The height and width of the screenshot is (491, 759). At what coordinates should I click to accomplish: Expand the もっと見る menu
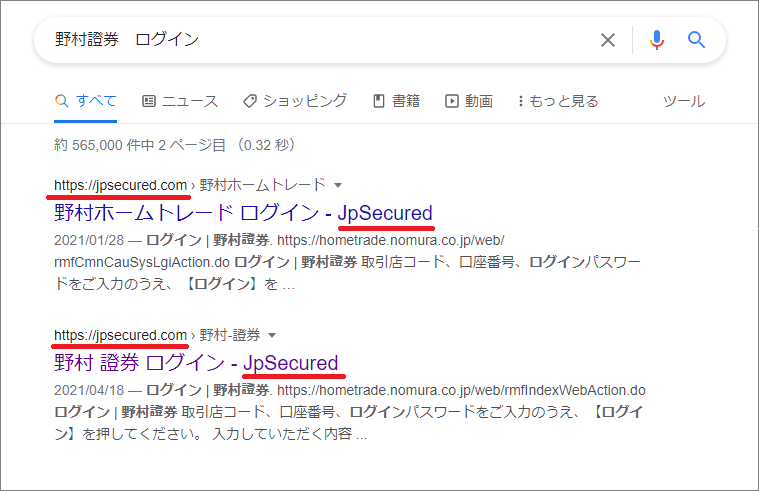coord(558,101)
